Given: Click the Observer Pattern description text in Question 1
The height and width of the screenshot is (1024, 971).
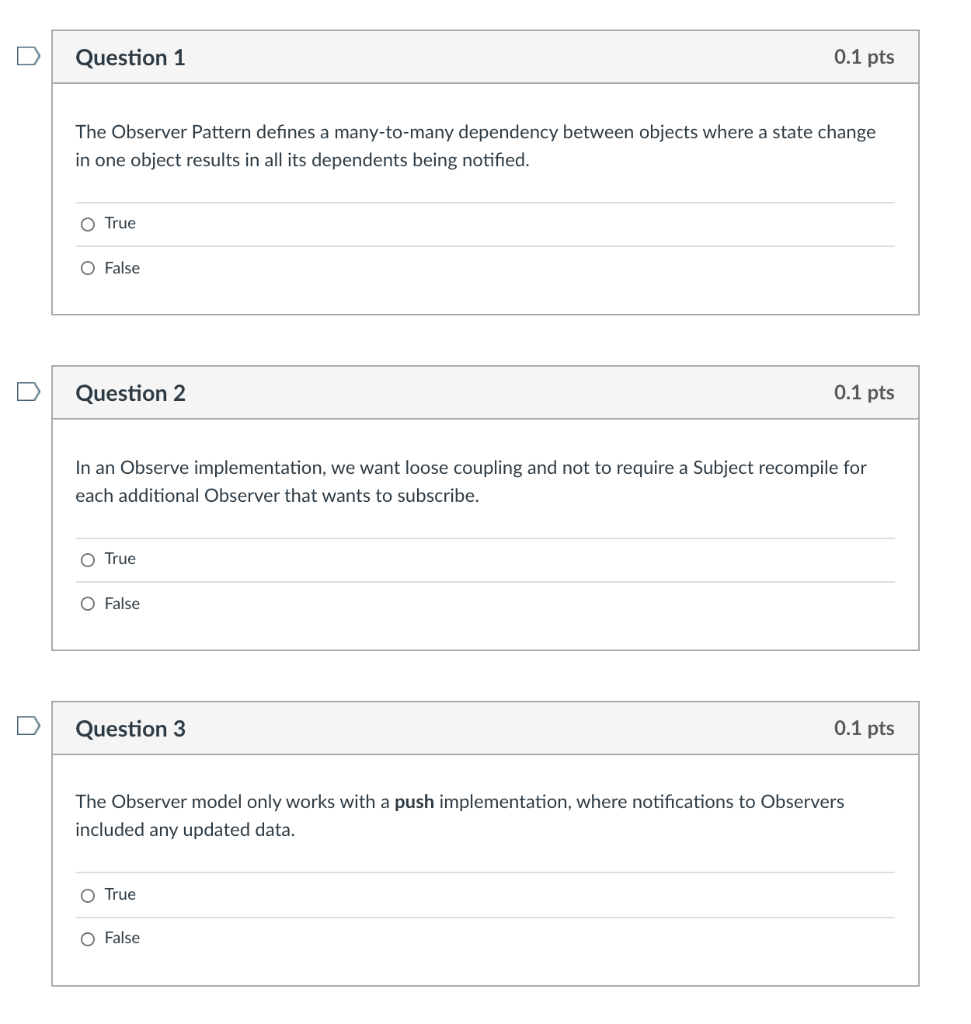Looking at the screenshot, I should point(475,145).
